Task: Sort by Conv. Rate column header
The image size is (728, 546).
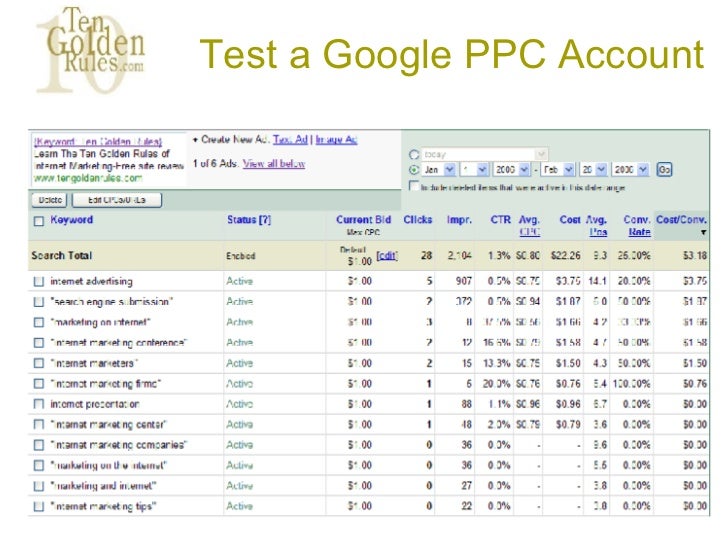Action: click(637, 226)
